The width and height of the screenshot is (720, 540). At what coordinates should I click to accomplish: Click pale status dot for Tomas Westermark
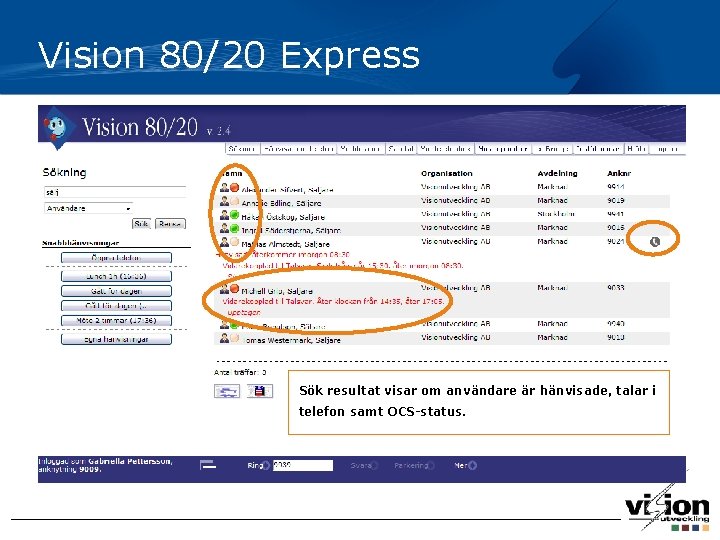234,338
